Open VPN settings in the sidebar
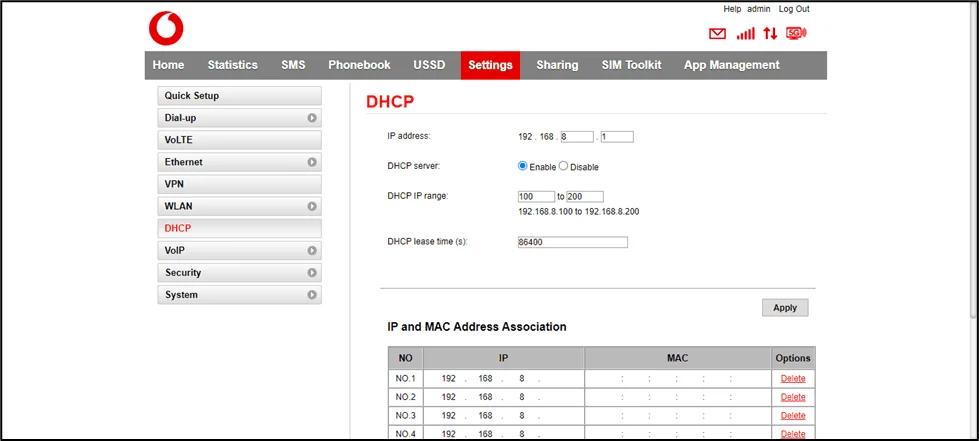979x441 pixels. [239, 184]
